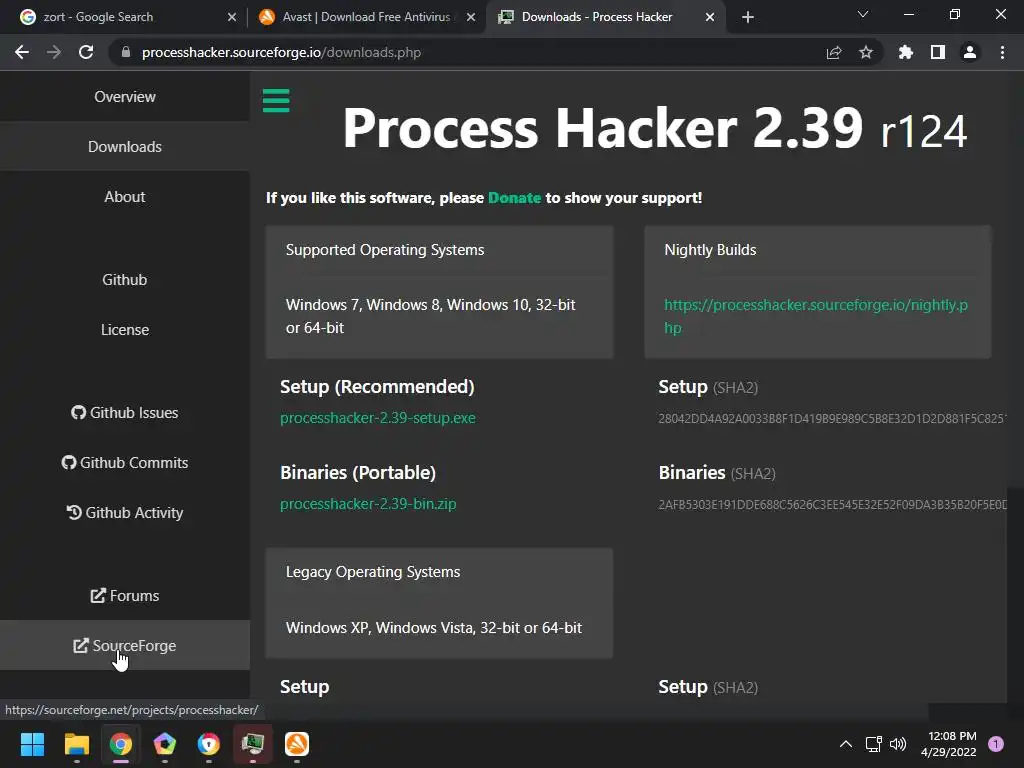Reload the Process Hacker downloads page

coord(86,52)
